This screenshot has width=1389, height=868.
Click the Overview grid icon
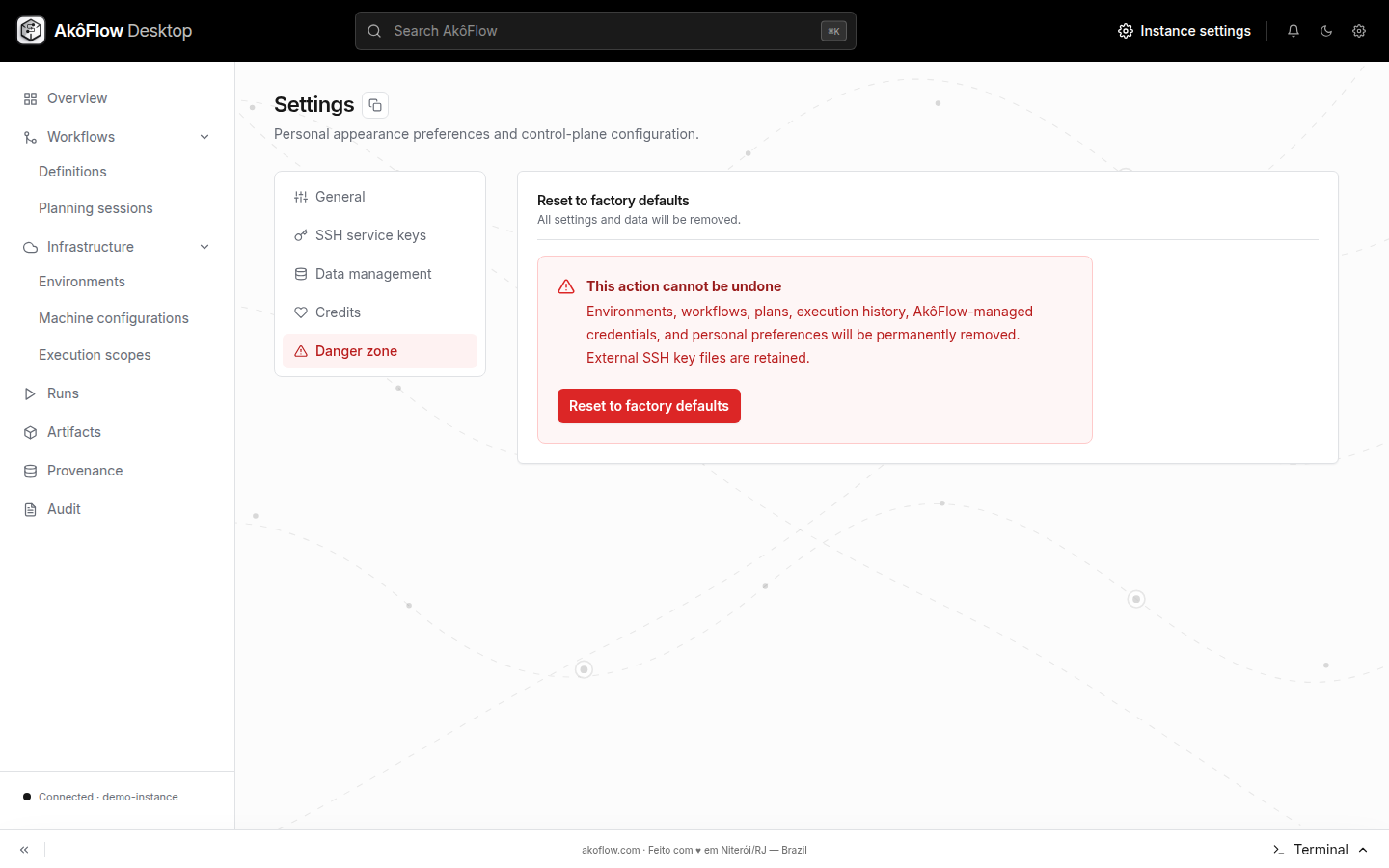31,98
